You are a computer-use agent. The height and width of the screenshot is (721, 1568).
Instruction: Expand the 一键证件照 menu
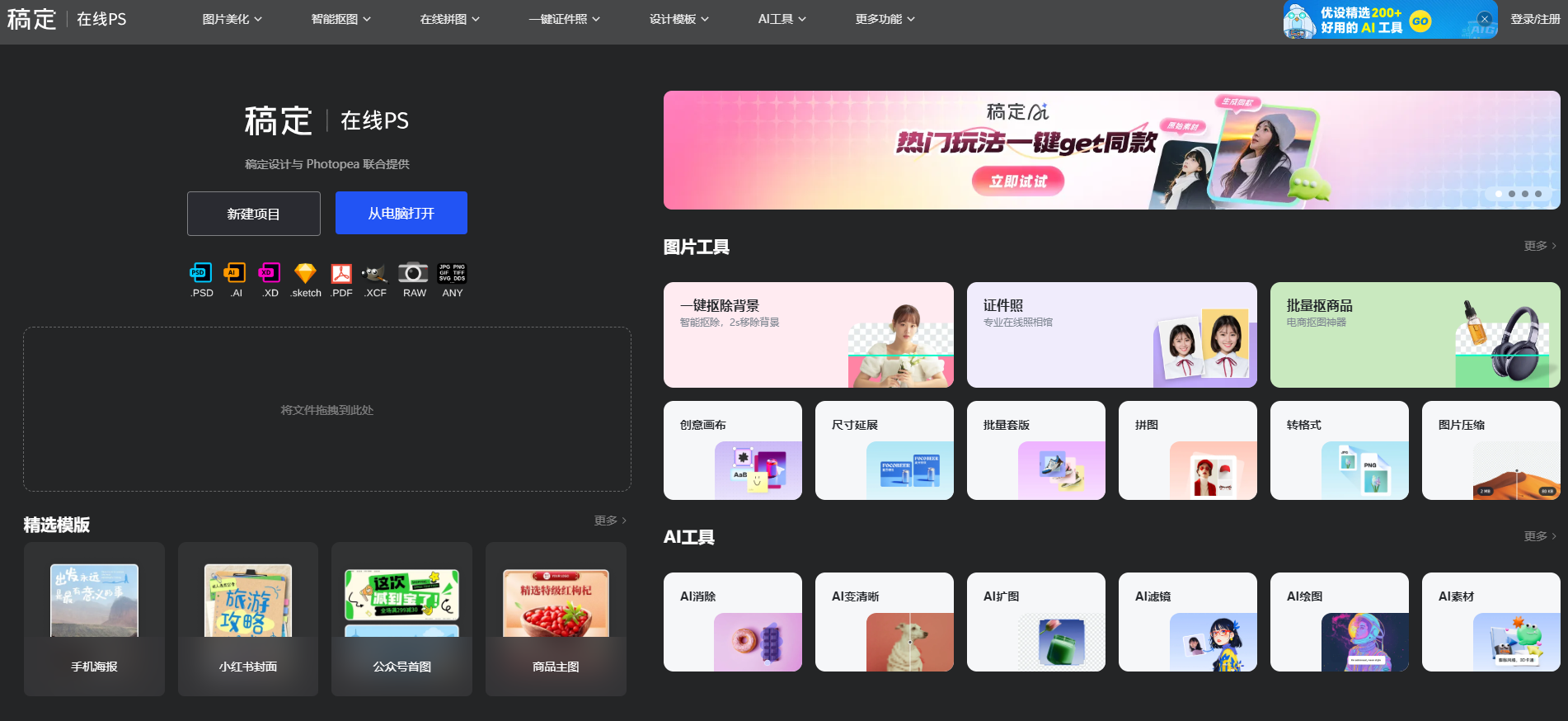(564, 19)
